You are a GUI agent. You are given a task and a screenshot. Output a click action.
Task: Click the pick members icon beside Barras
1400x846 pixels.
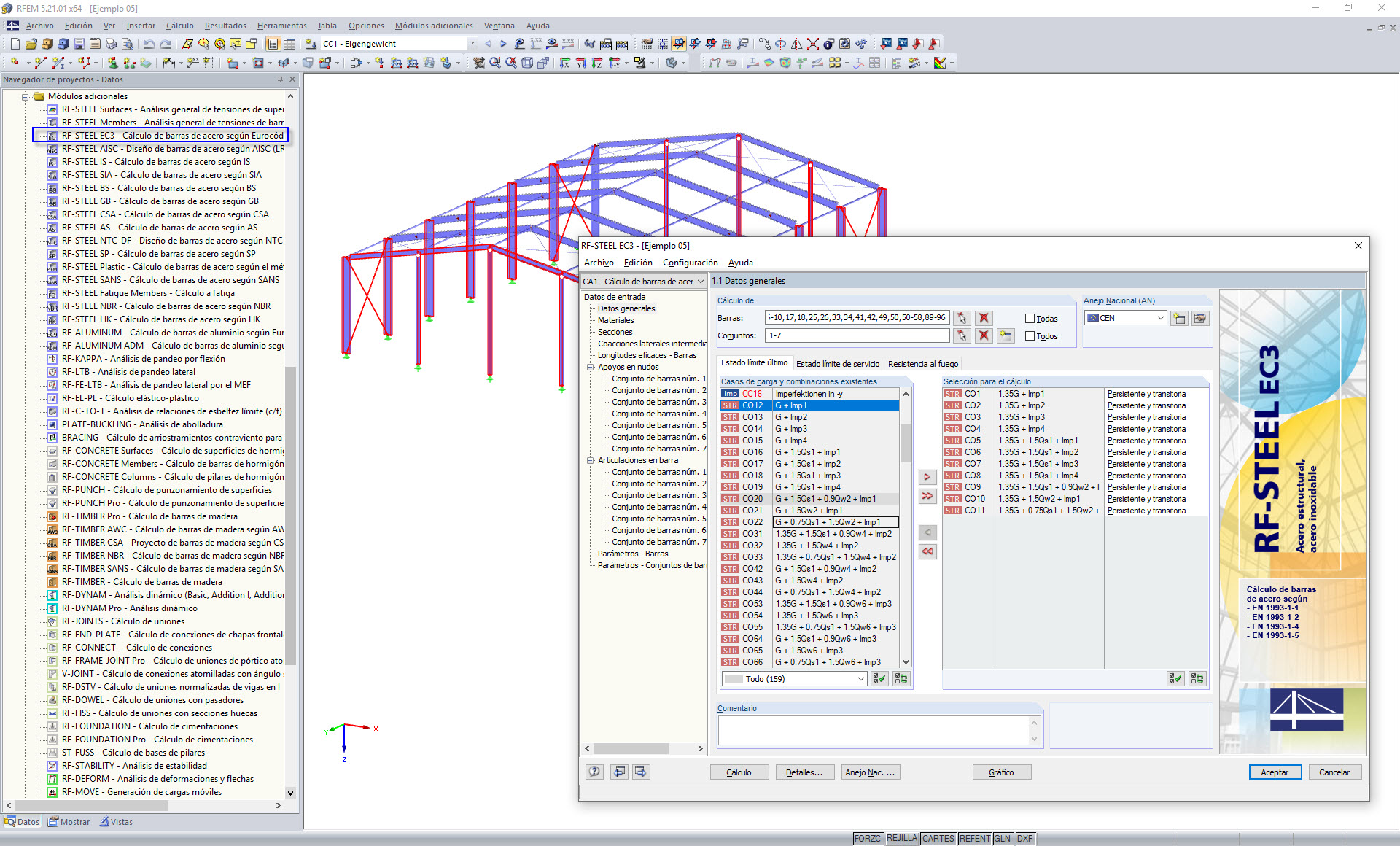pos(962,318)
